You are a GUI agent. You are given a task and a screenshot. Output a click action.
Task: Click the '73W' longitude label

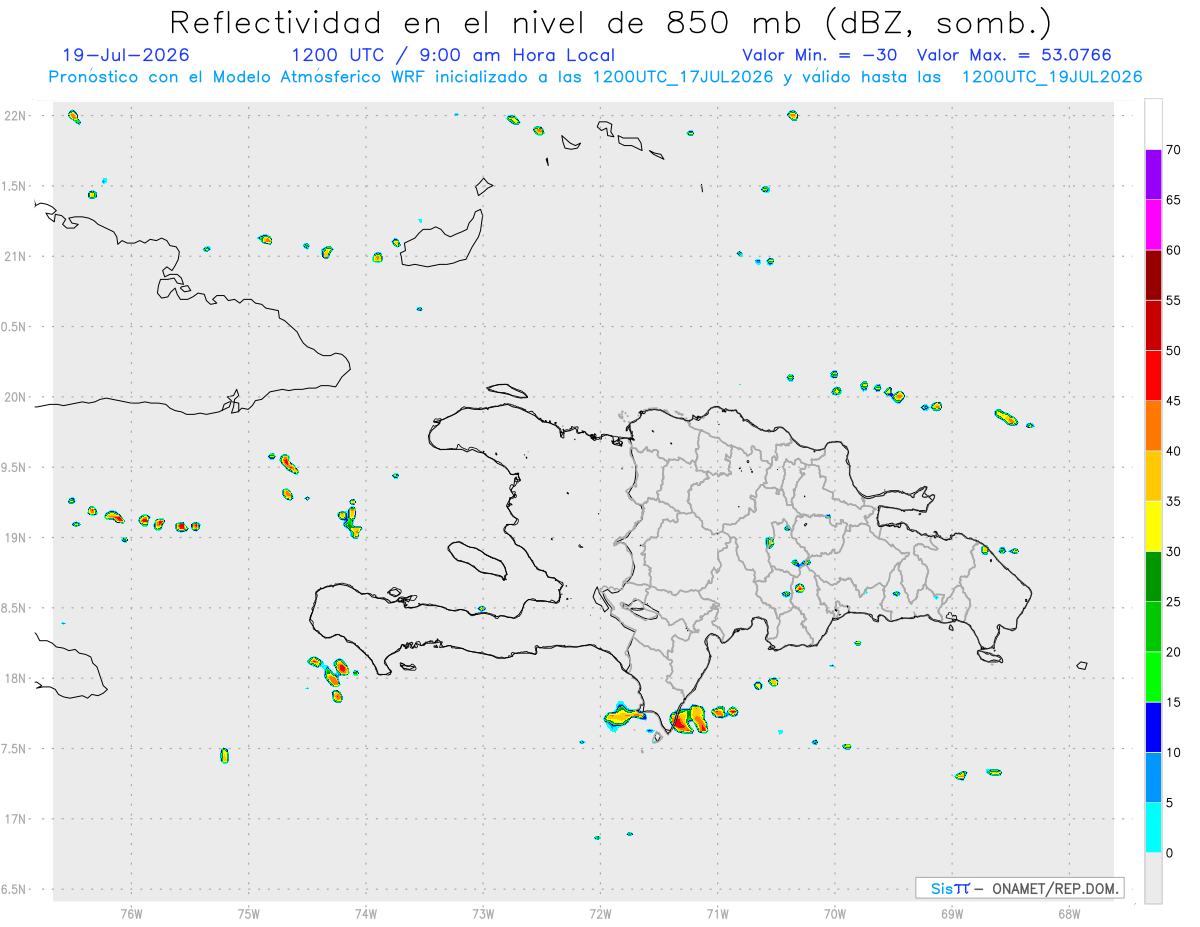[483, 913]
